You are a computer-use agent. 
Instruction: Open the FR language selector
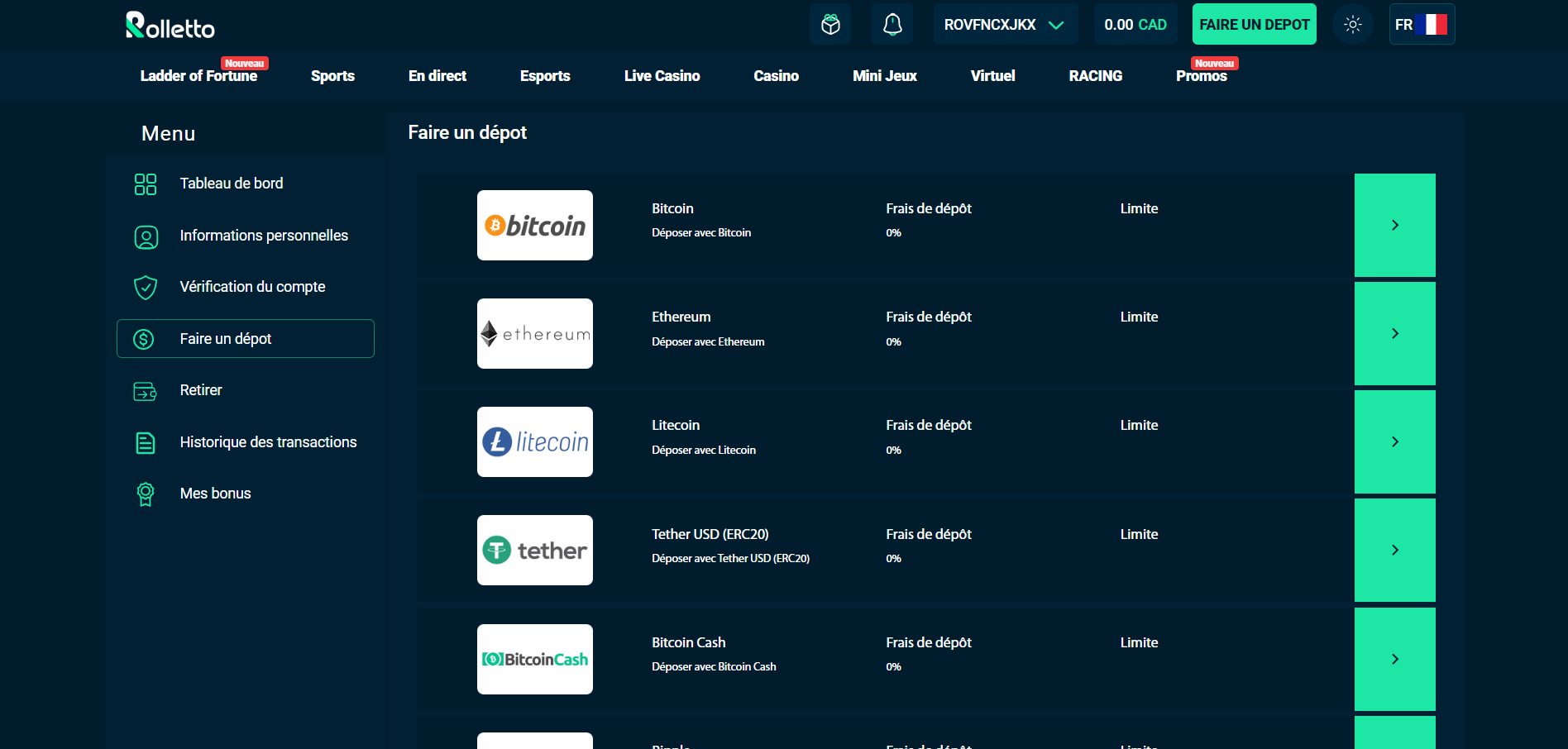1422,24
